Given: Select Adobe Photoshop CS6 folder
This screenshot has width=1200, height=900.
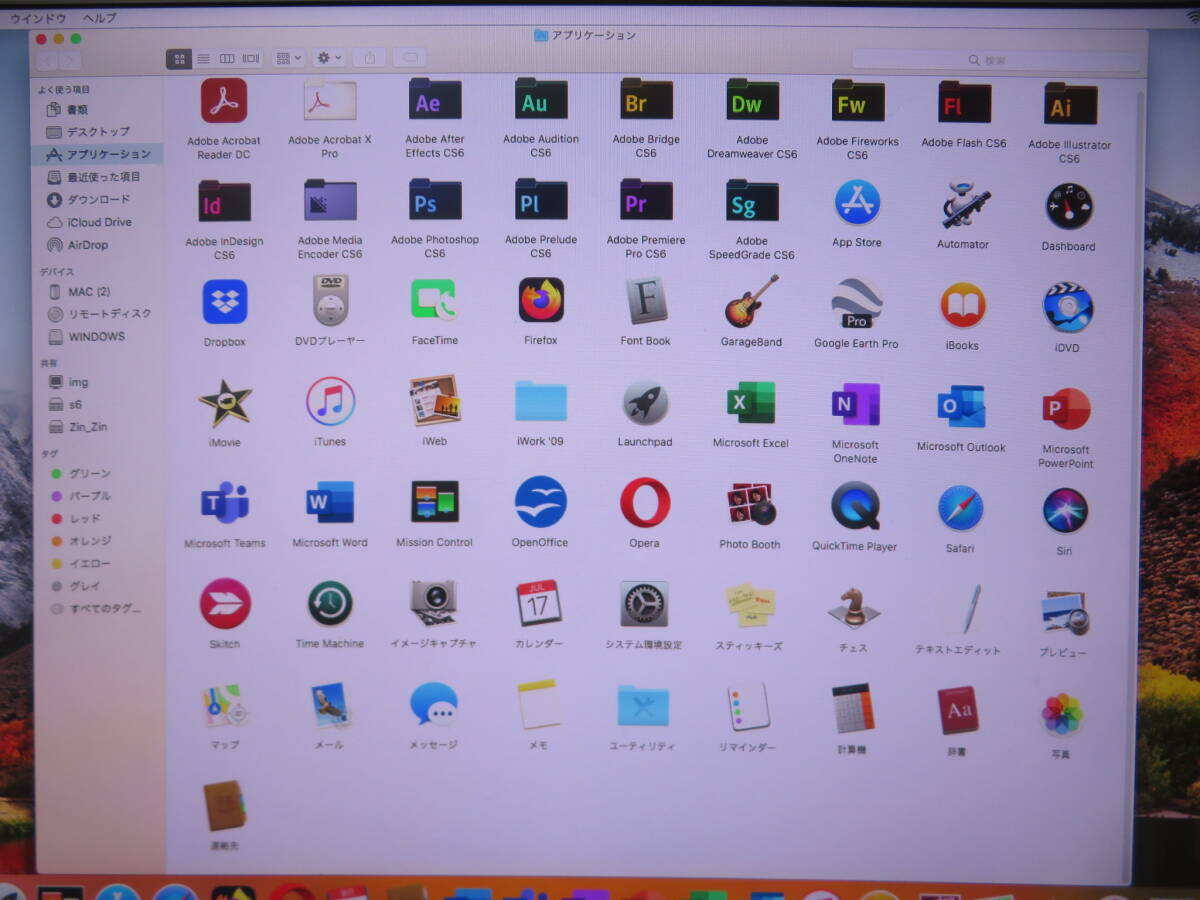Looking at the screenshot, I should click(435, 200).
